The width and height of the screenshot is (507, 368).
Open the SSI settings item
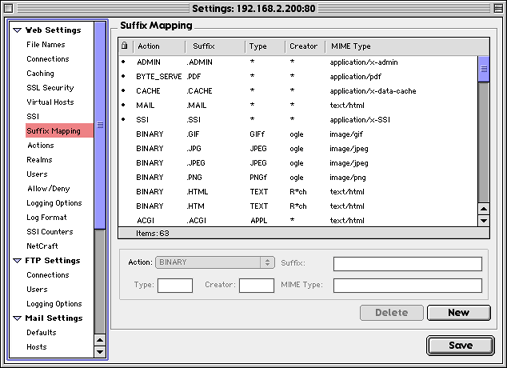(33, 116)
